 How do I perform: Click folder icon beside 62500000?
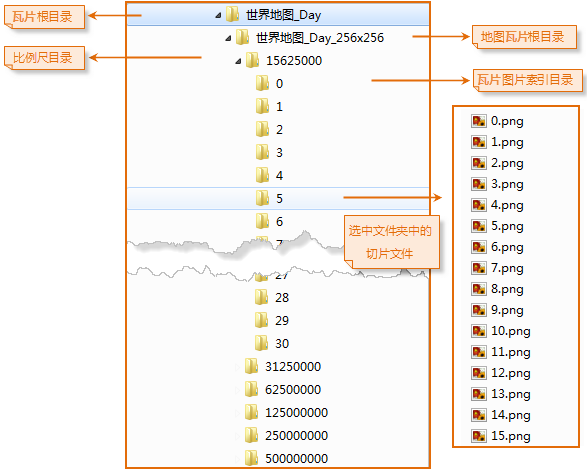click(x=251, y=389)
